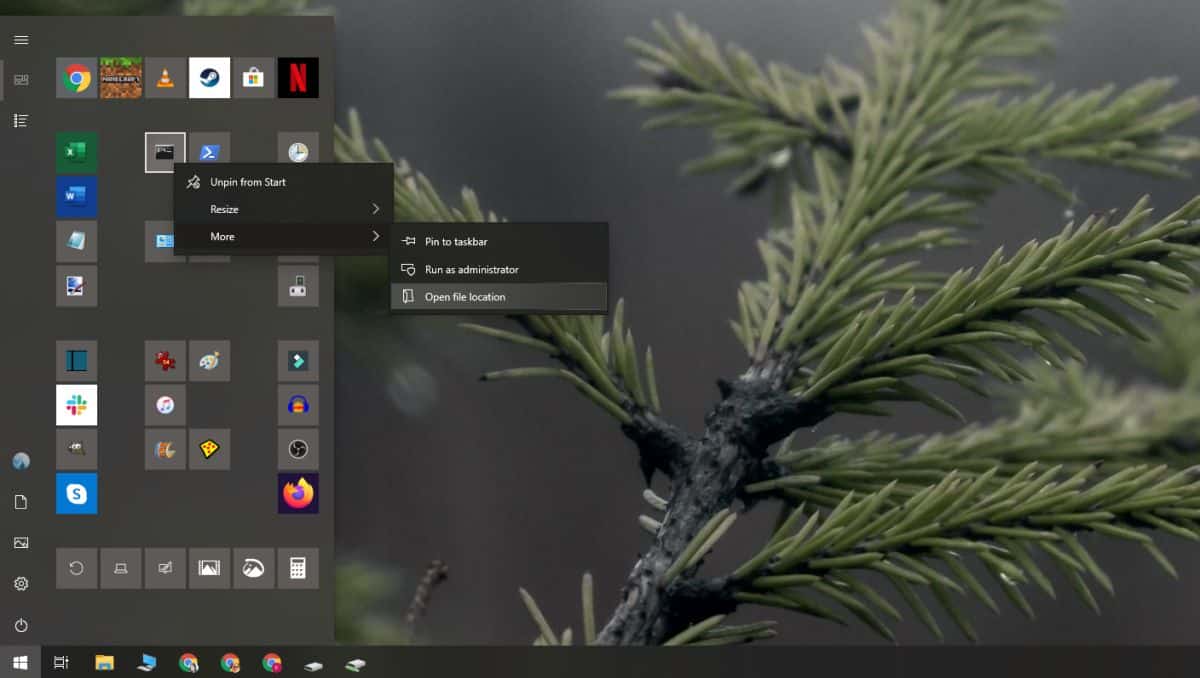Switch to all apps list view
The width and height of the screenshot is (1200, 678).
(21, 120)
